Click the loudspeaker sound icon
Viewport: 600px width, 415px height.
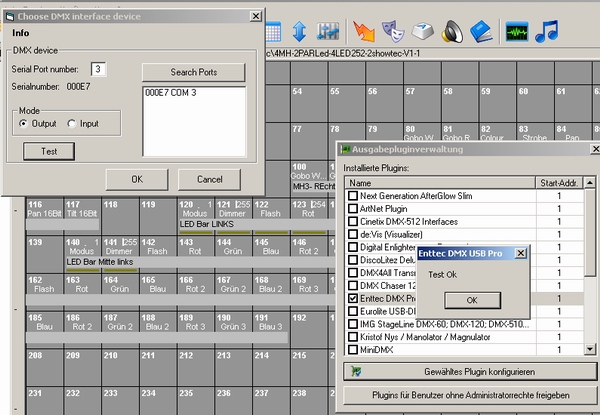tap(452, 31)
